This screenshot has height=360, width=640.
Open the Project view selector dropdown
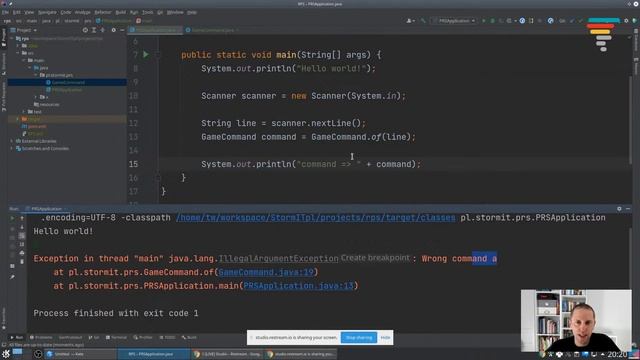pos(24,30)
